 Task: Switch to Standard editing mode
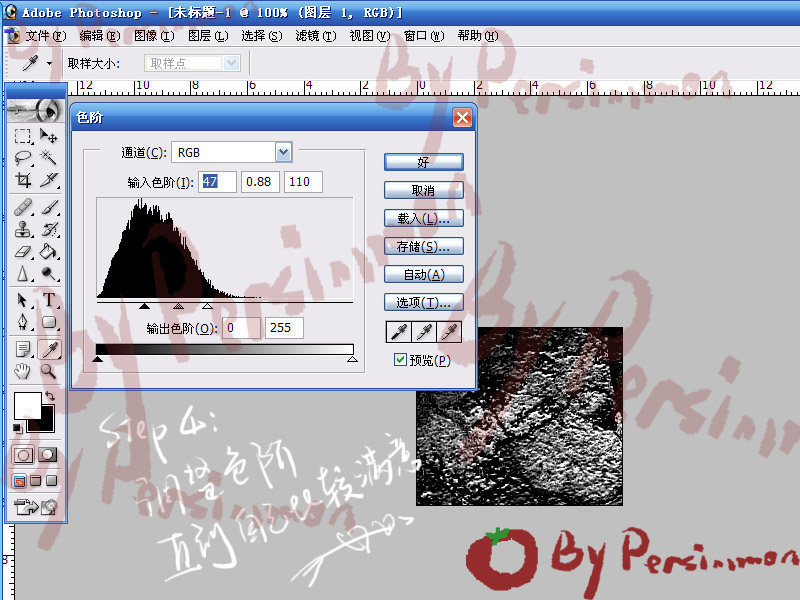click(23, 455)
